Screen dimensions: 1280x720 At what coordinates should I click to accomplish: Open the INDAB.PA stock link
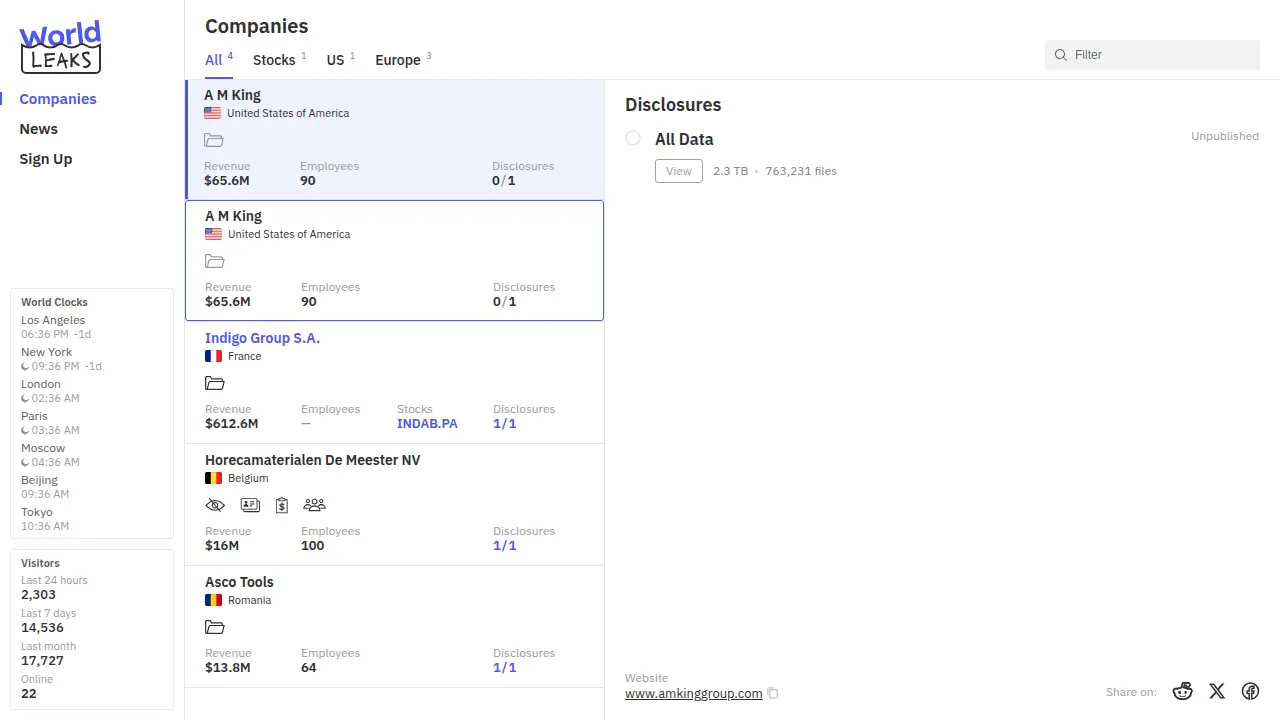(427, 424)
